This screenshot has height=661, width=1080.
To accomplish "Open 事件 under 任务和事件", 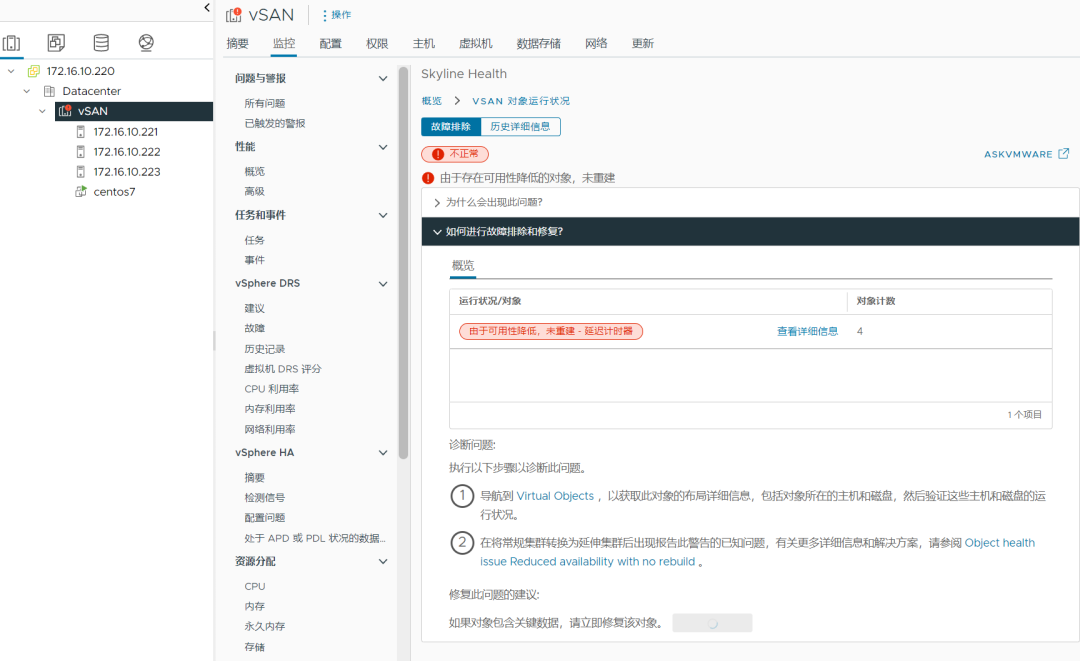I will pos(254,260).
